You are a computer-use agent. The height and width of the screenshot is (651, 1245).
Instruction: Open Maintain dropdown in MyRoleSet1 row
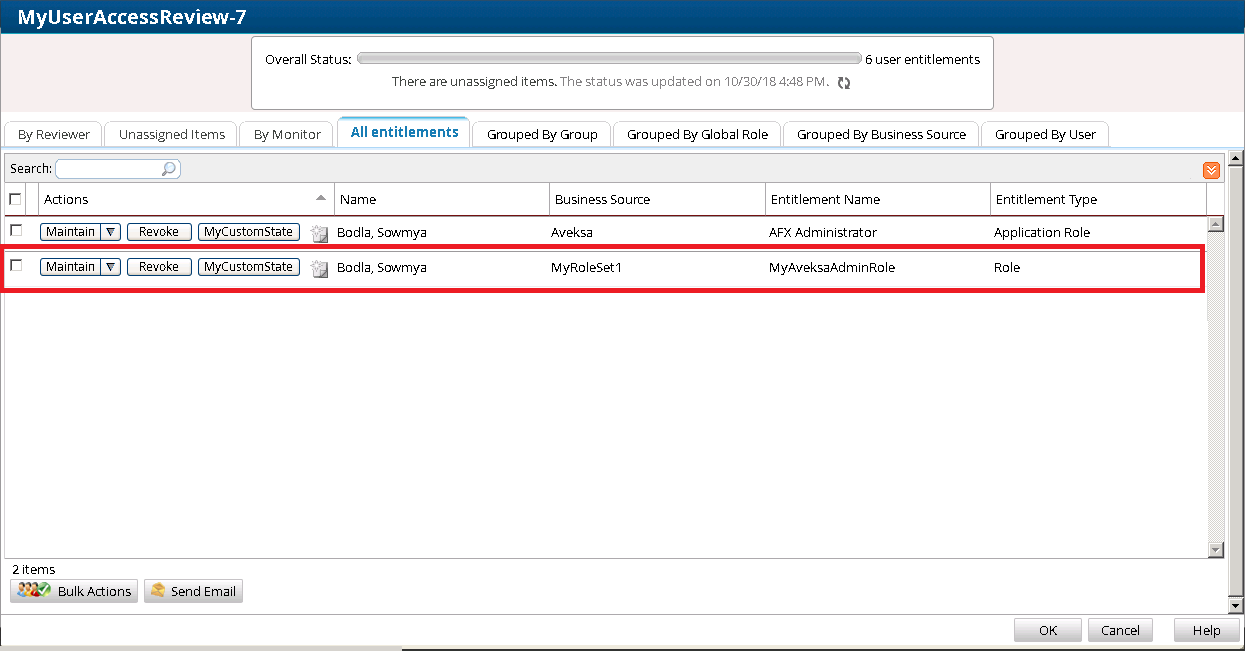click(111, 267)
